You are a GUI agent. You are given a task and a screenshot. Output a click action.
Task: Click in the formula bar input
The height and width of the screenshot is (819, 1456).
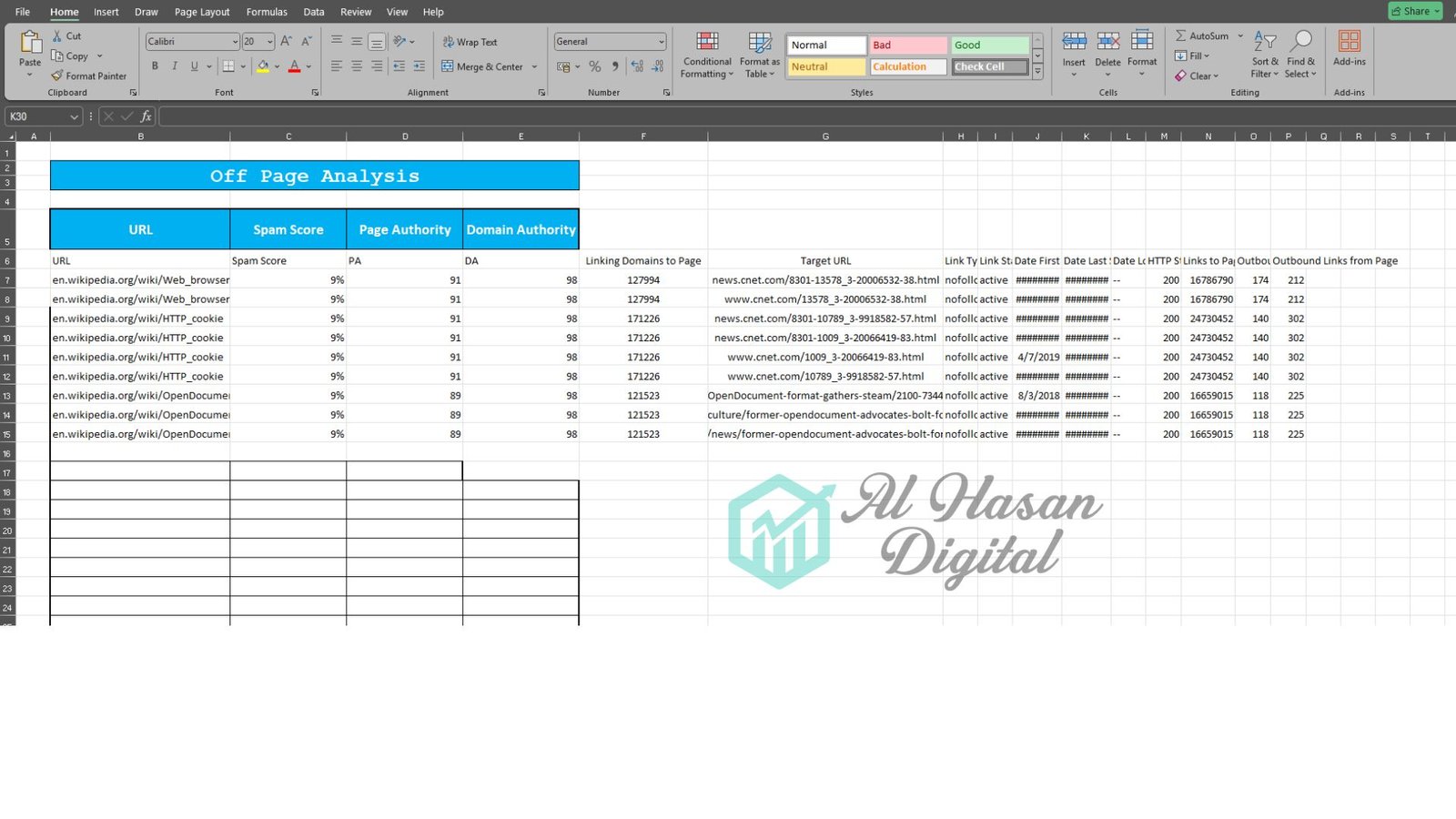pos(806,116)
